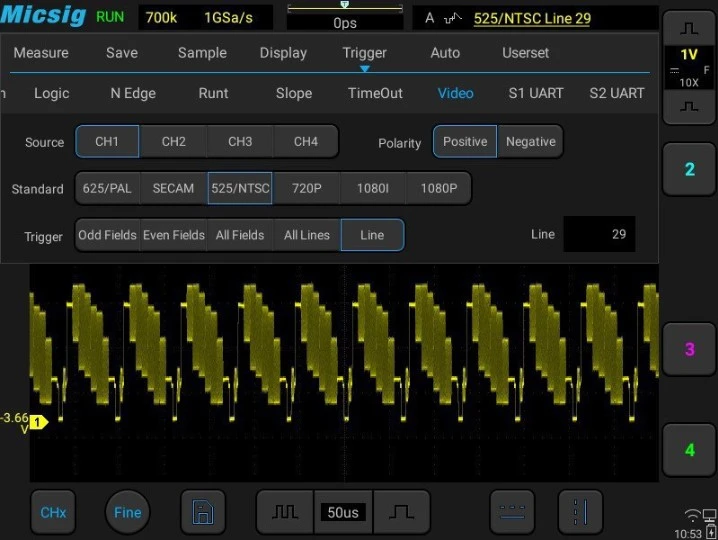Open 525/NTSC Line 29 trigger info
This screenshot has width=718, height=540.
click(x=532, y=18)
